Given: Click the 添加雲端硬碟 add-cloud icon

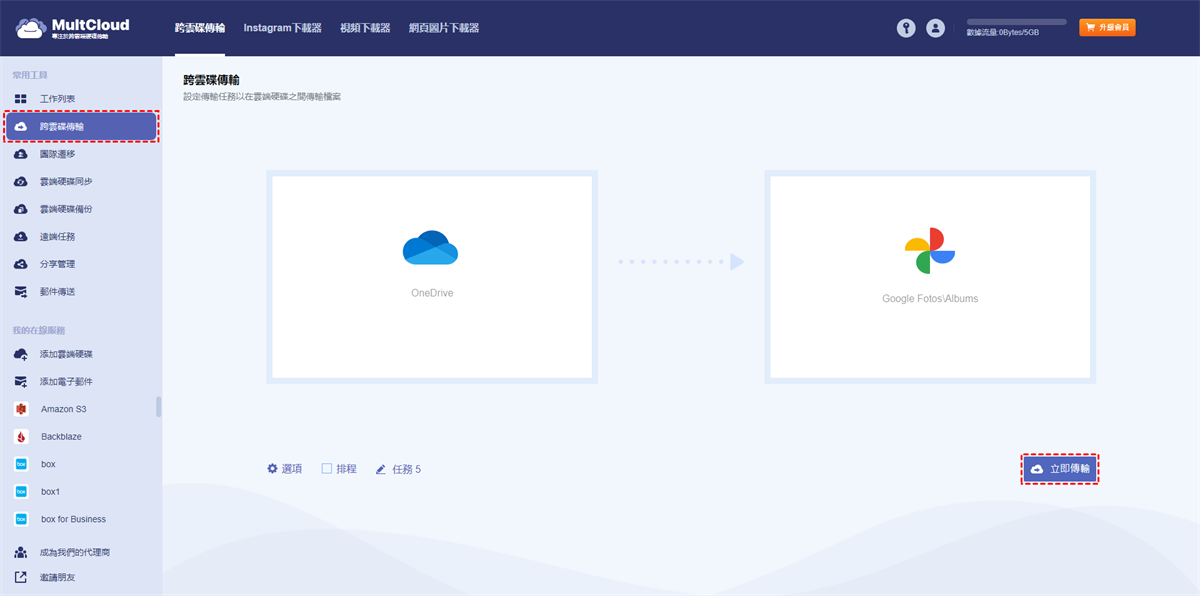Looking at the screenshot, I should 21,354.
